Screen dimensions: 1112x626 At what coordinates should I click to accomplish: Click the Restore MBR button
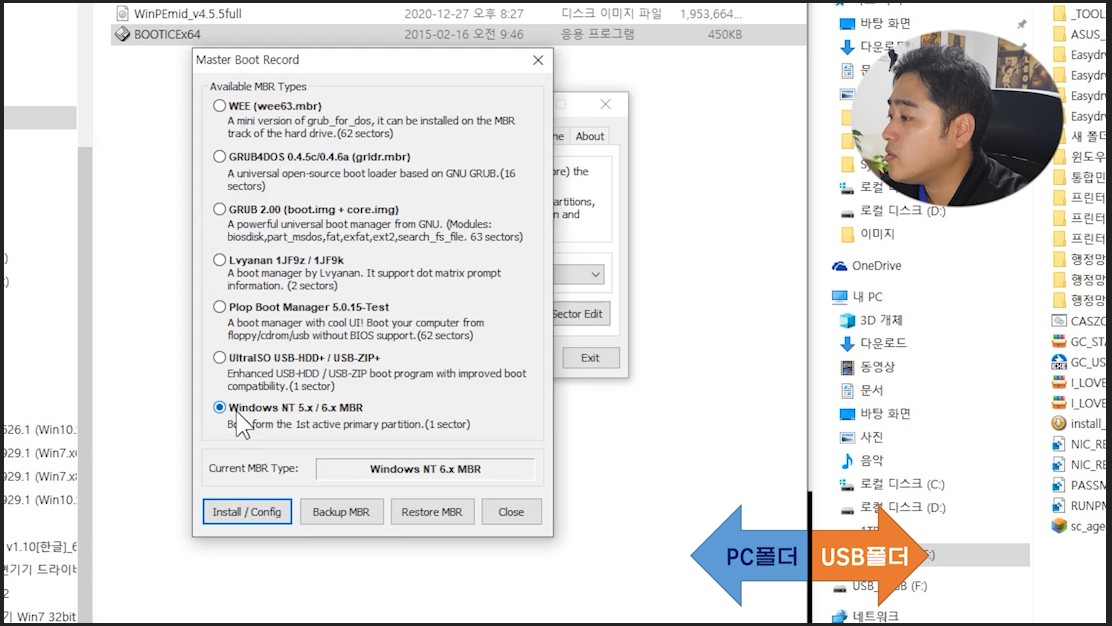[432, 512]
